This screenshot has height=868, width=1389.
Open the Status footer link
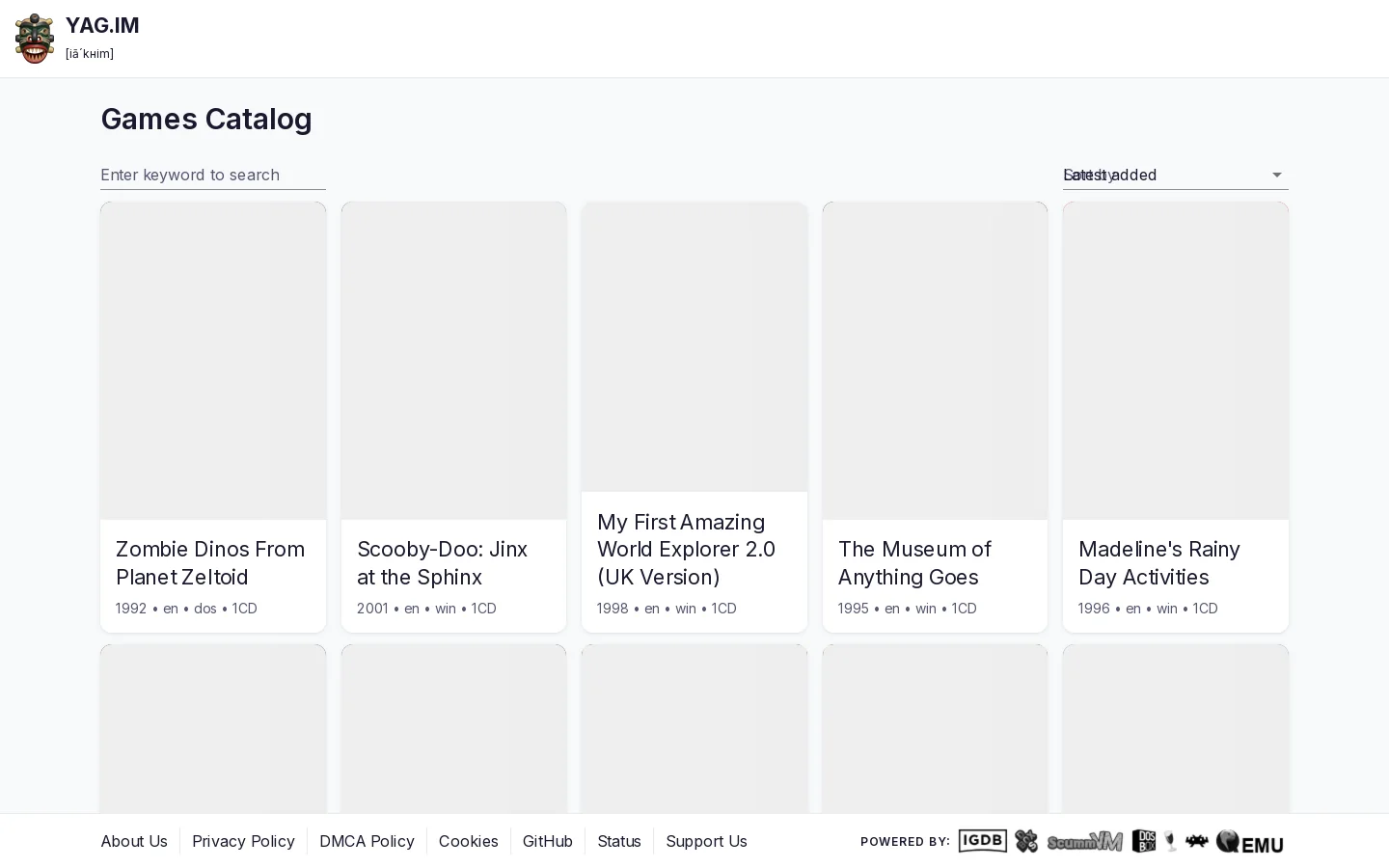619,841
